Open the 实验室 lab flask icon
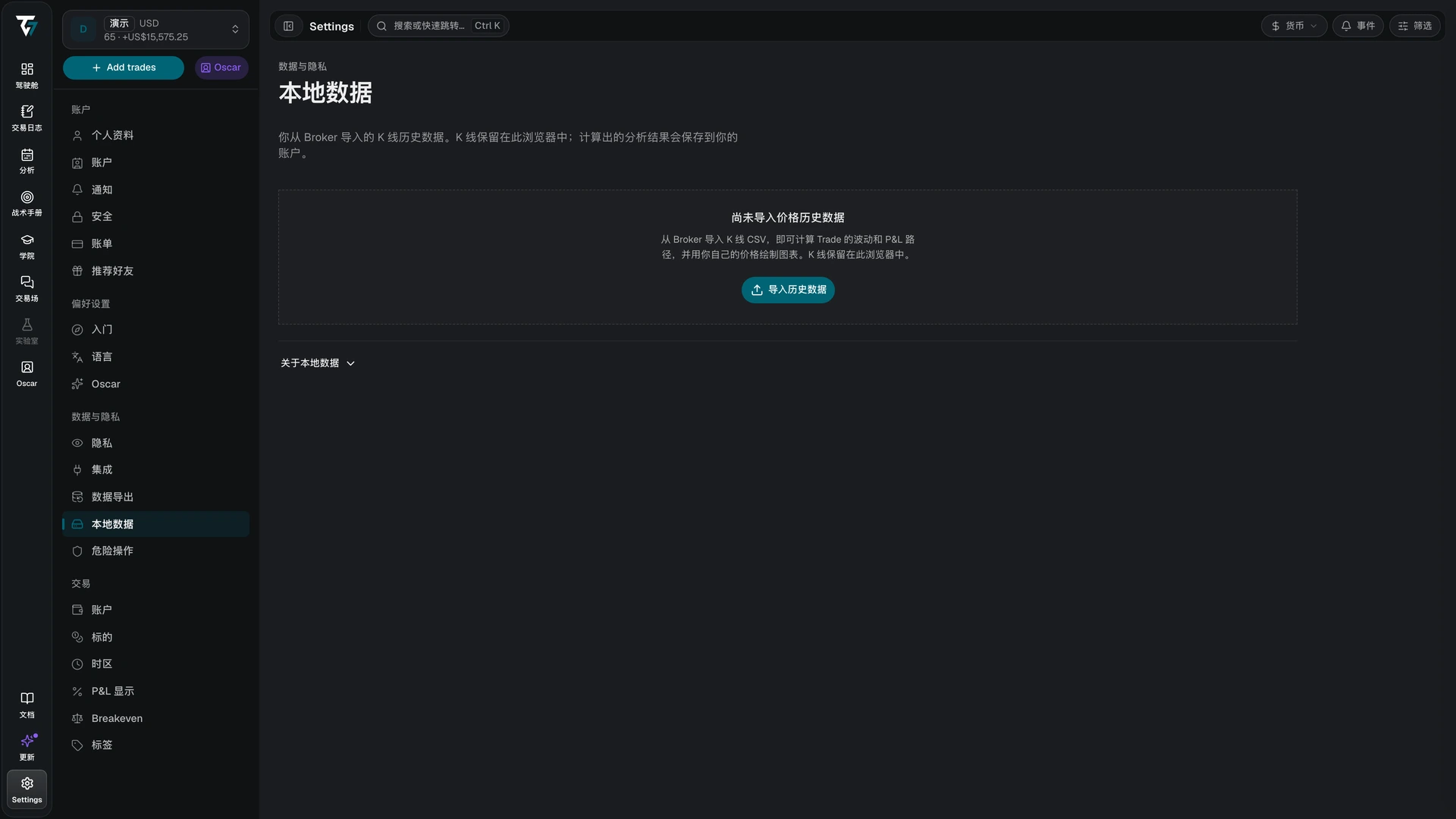This screenshot has height=819, width=1456. [27, 331]
